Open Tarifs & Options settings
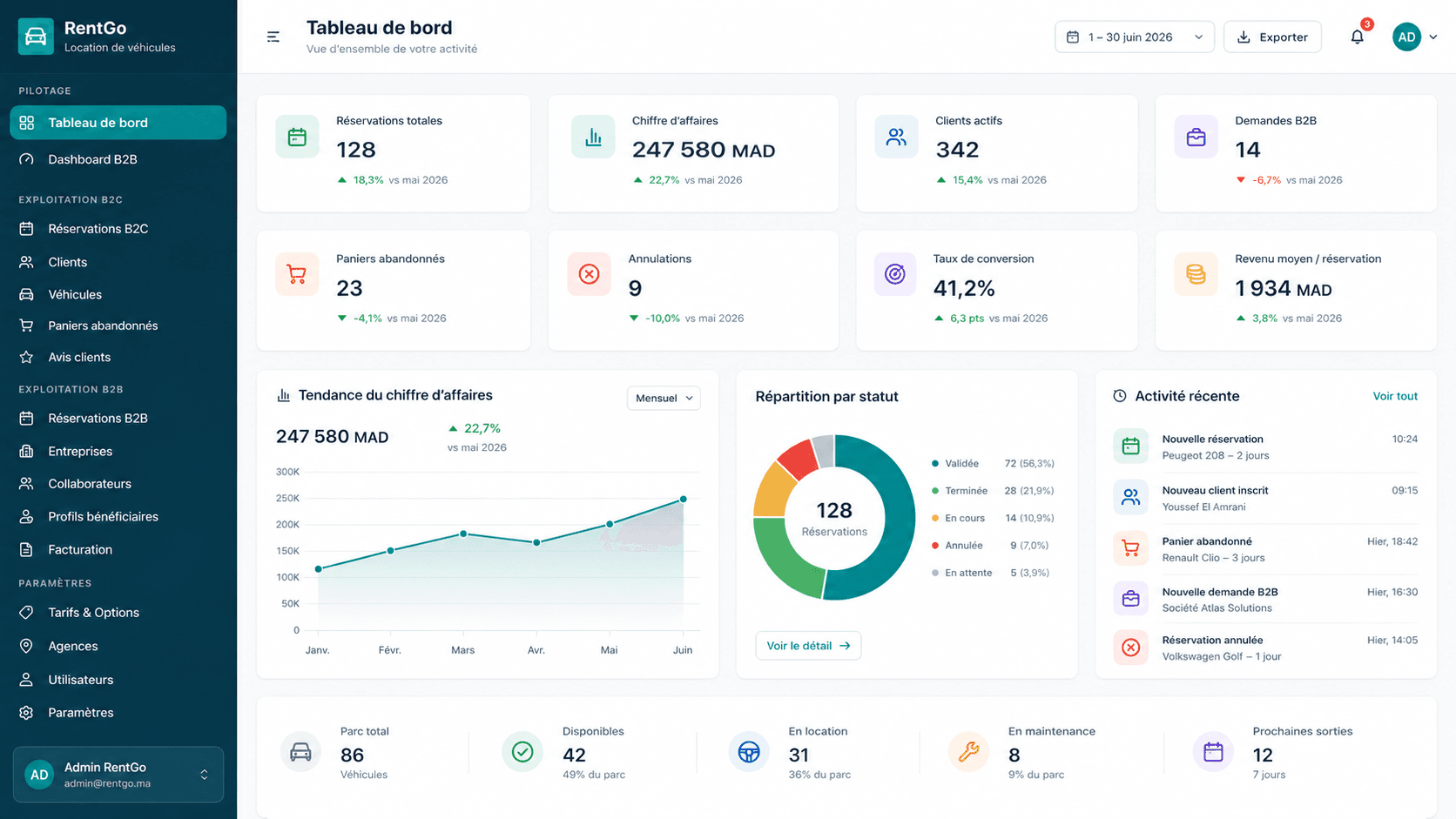Image resolution: width=1456 pixels, height=819 pixels. tap(118, 613)
